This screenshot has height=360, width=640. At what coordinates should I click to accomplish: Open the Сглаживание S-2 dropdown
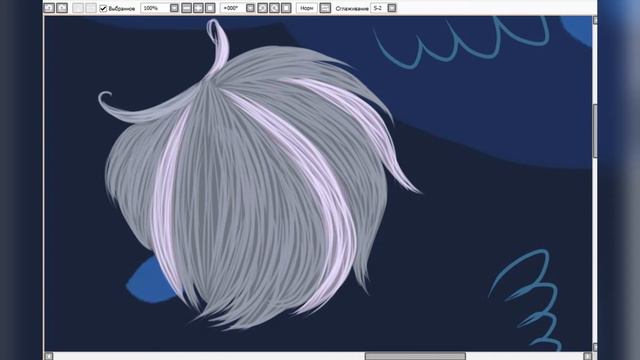(392, 8)
